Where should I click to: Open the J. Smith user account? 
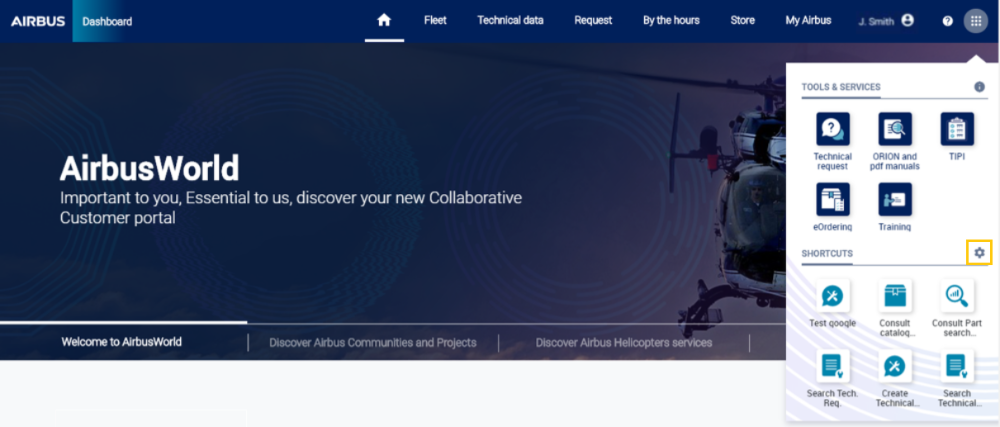coord(886,21)
